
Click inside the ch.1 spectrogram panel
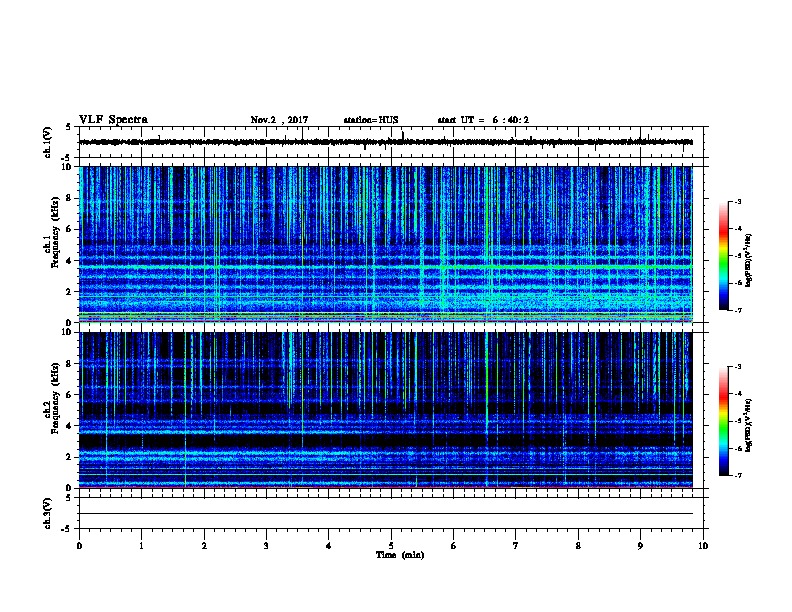click(x=386, y=244)
